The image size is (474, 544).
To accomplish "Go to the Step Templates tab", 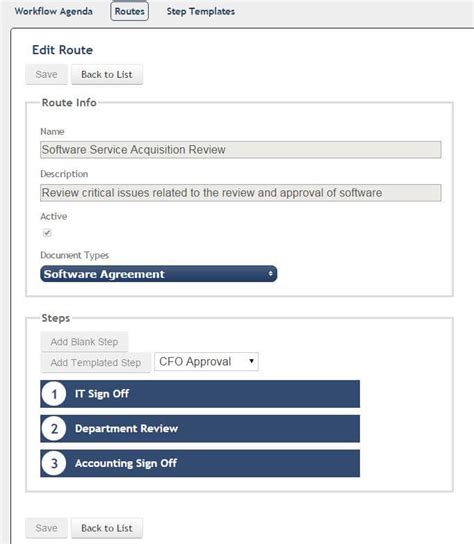I will click(x=201, y=11).
